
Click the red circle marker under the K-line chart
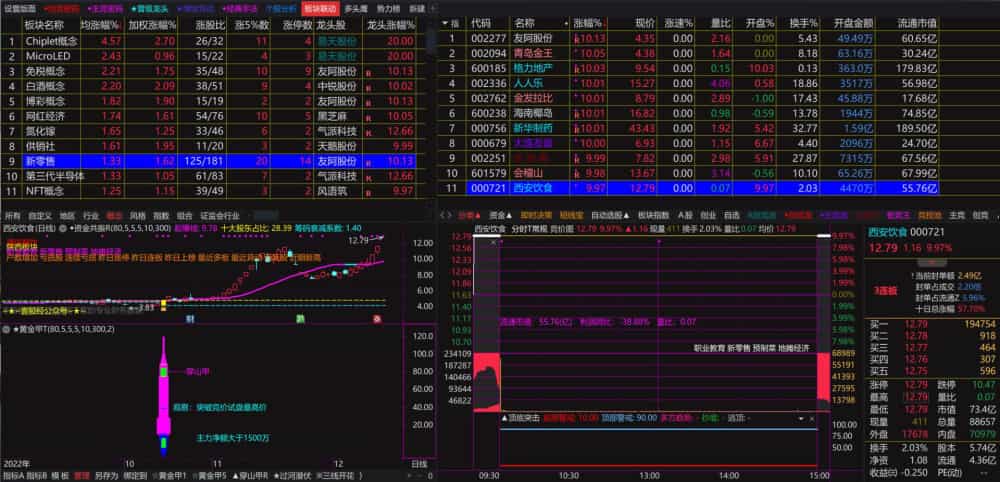pyautogui.click(x=378, y=318)
